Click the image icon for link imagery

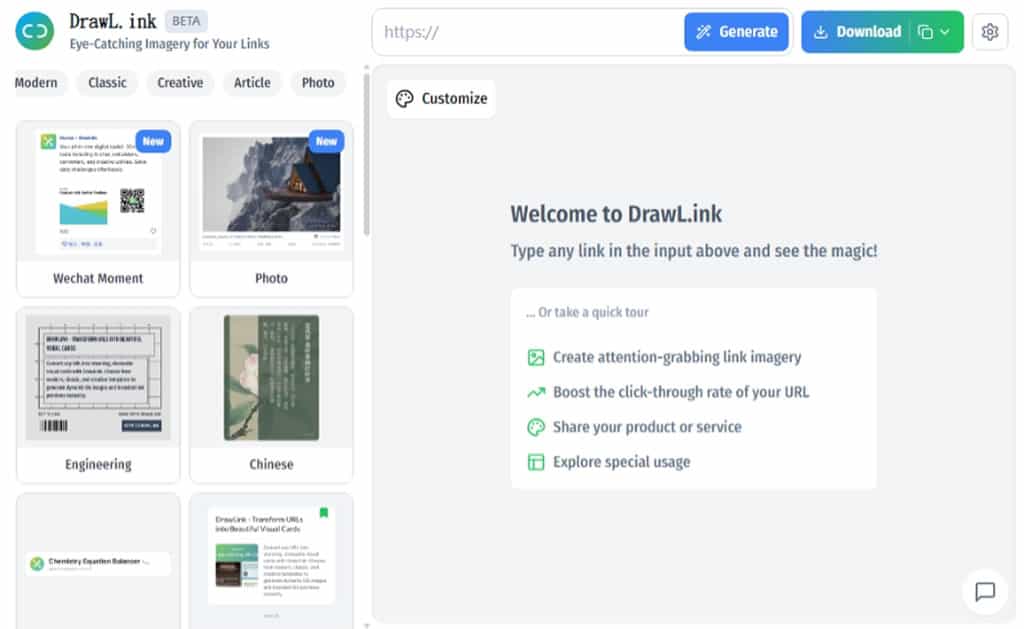(536, 357)
